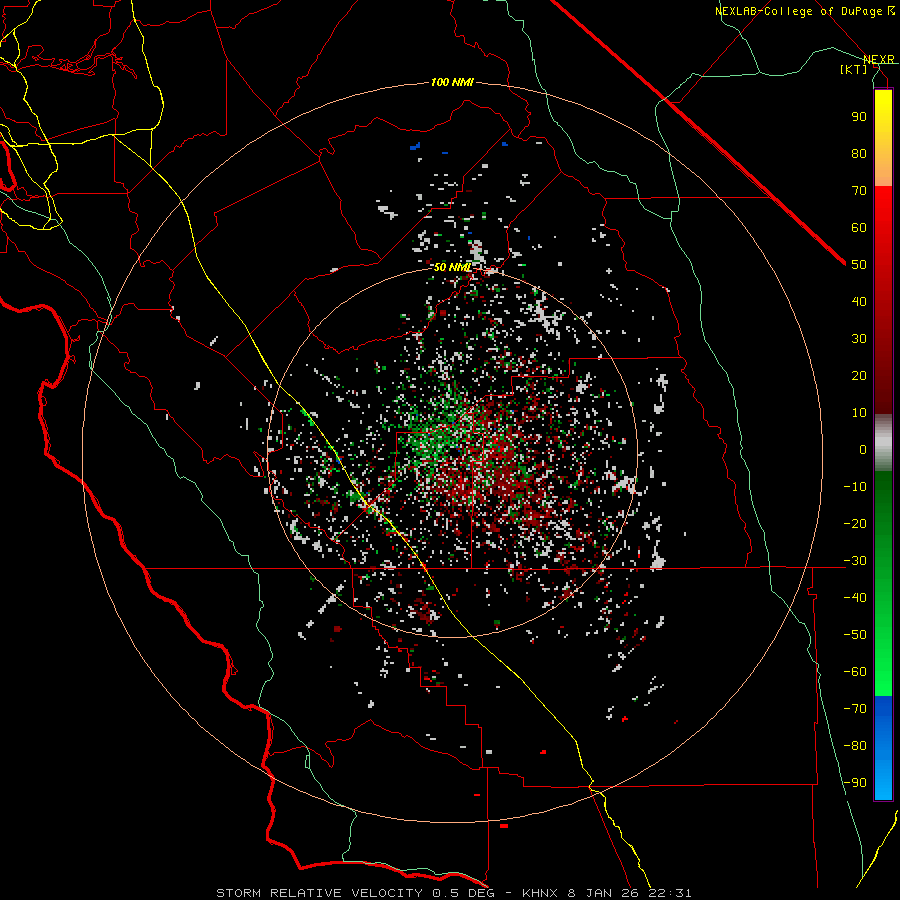Viewport: 900px width, 900px height.
Task: Click the STORM RELATIVE VELOCITY caption text
Action: coord(319,893)
